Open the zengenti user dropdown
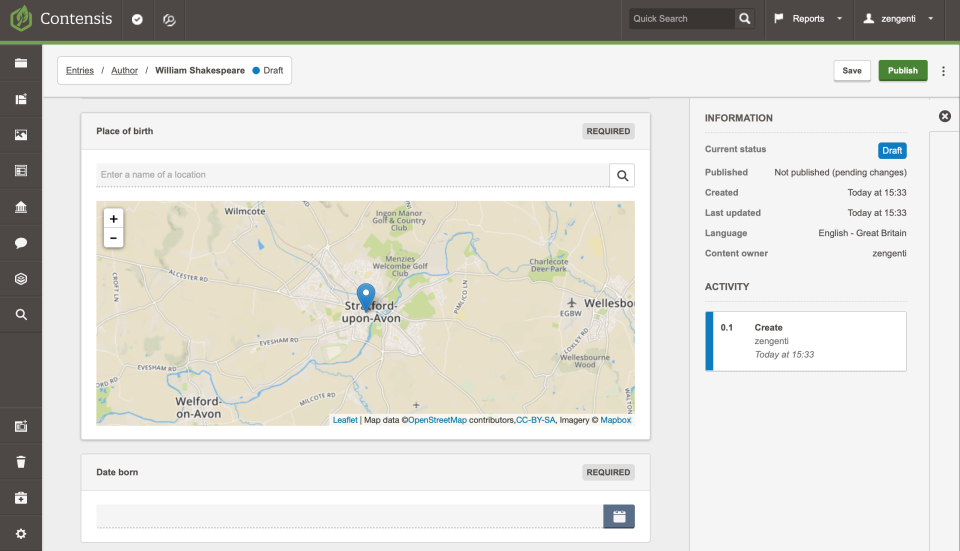The width and height of the screenshot is (960, 551). pos(898,19)
